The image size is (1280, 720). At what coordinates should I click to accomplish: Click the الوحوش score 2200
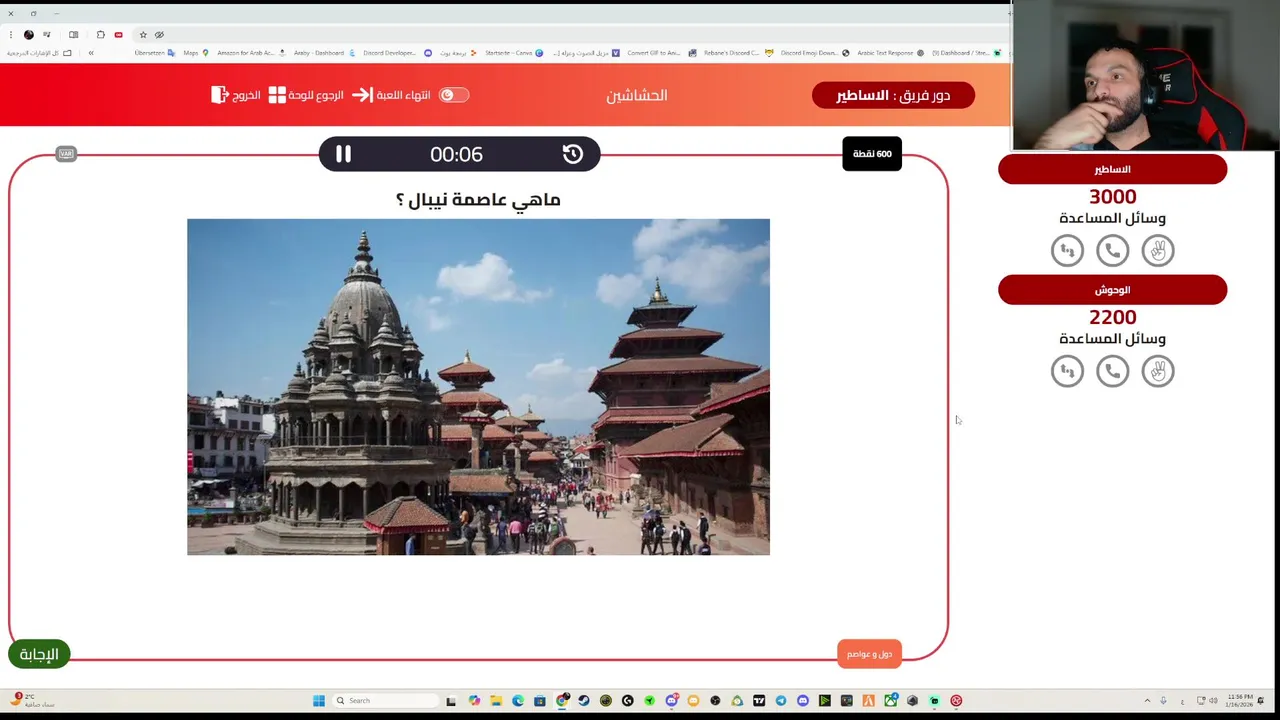tap(1112, 317)
